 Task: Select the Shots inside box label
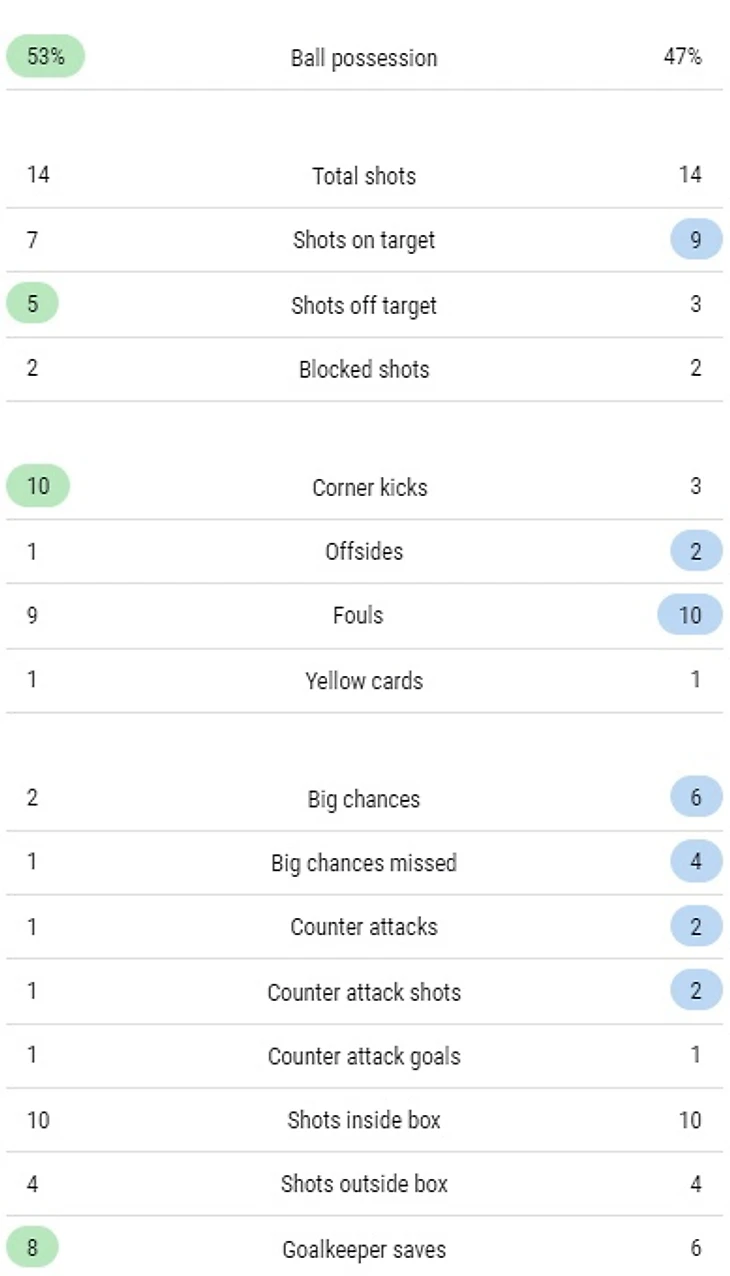pos(364,1120)
